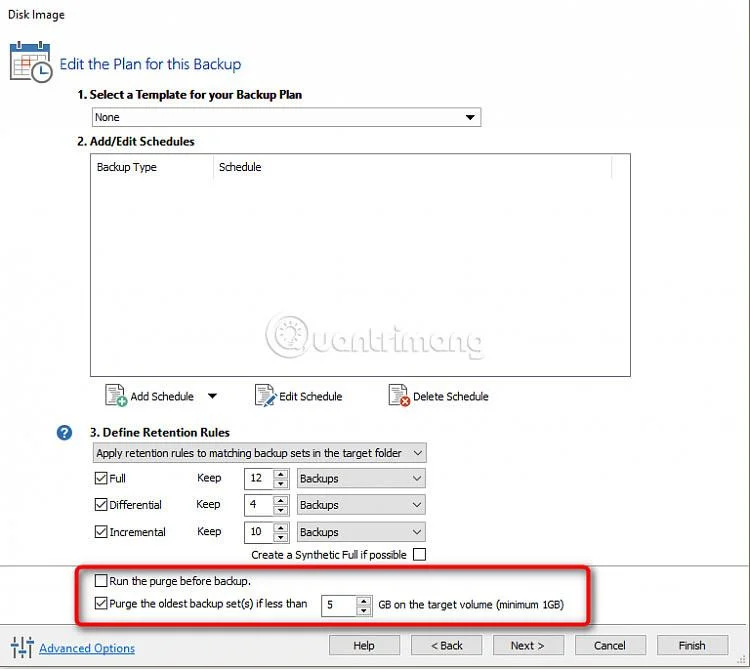Click the Delete Schedule label
The width and height of the screenshot is (750, 669).
pyautogui.click(x=451, y=396)
